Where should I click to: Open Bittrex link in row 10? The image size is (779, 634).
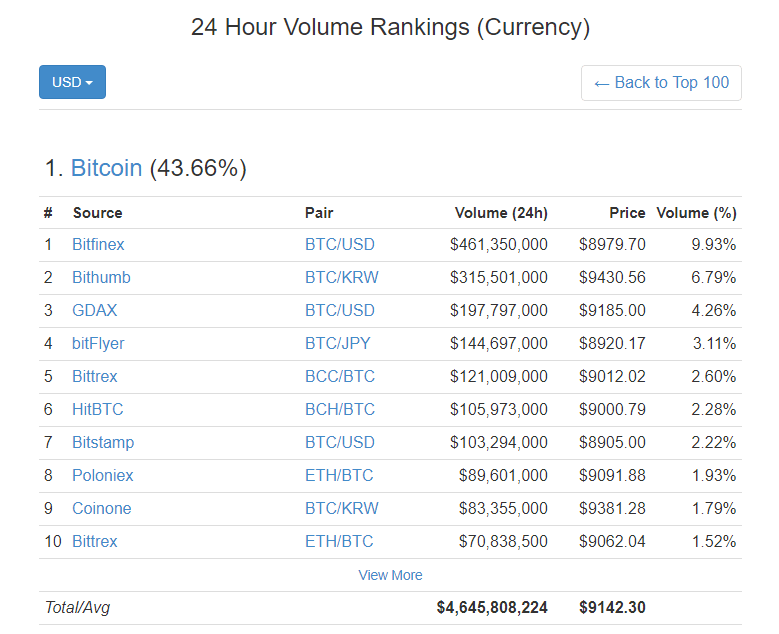[94, 541]
